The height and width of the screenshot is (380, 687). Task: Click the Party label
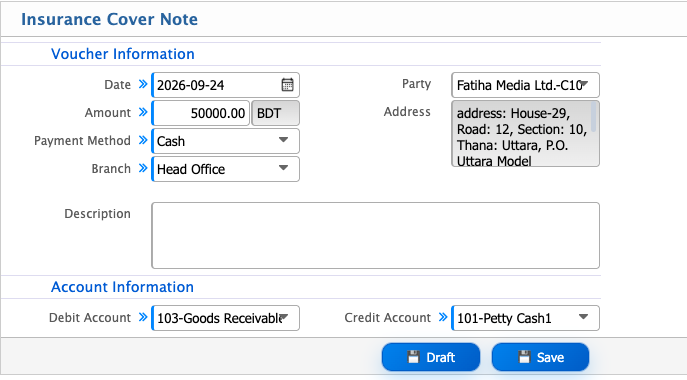click(x=417, y=84)
